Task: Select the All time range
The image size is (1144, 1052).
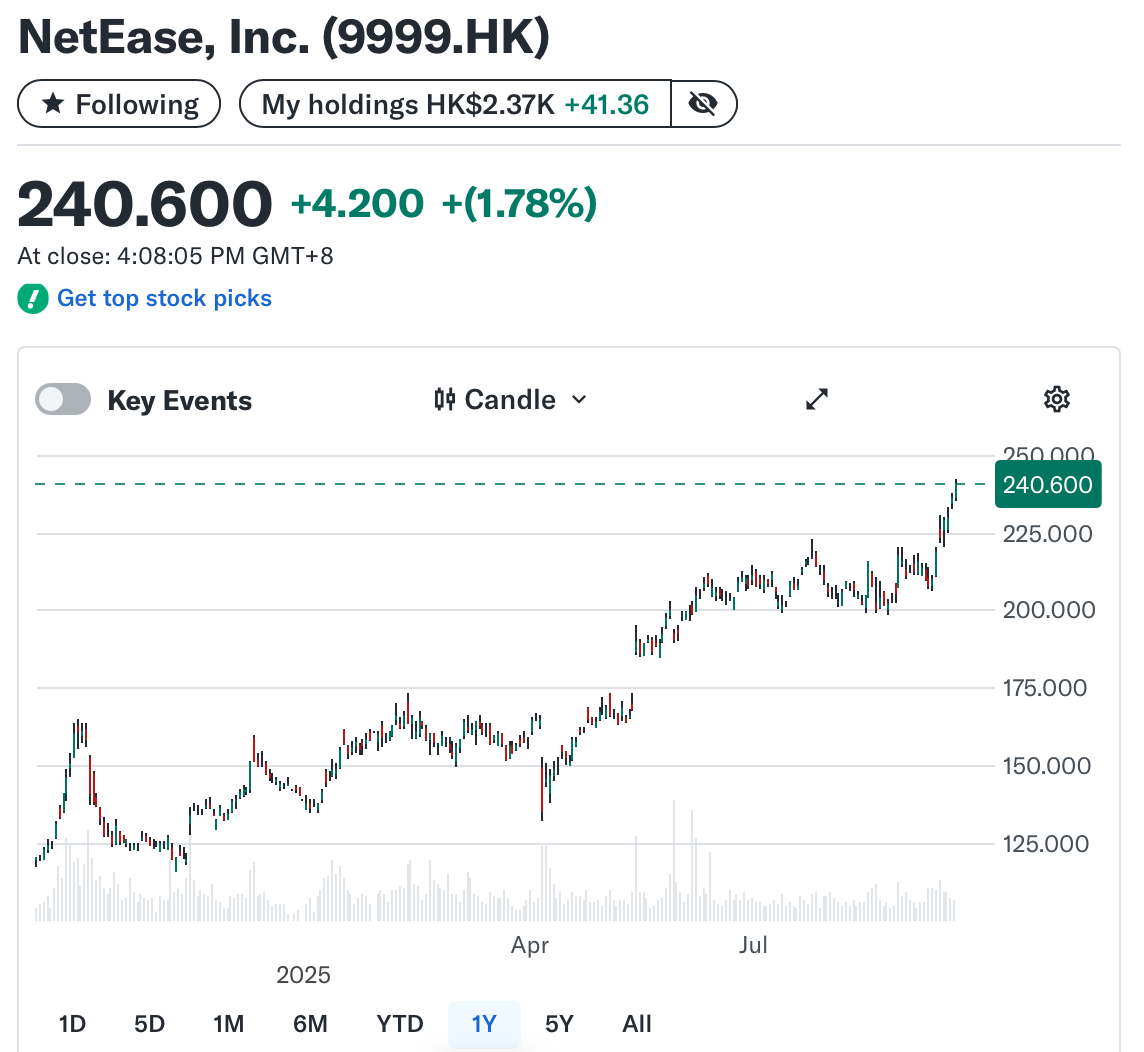Action: (637, 1024)
